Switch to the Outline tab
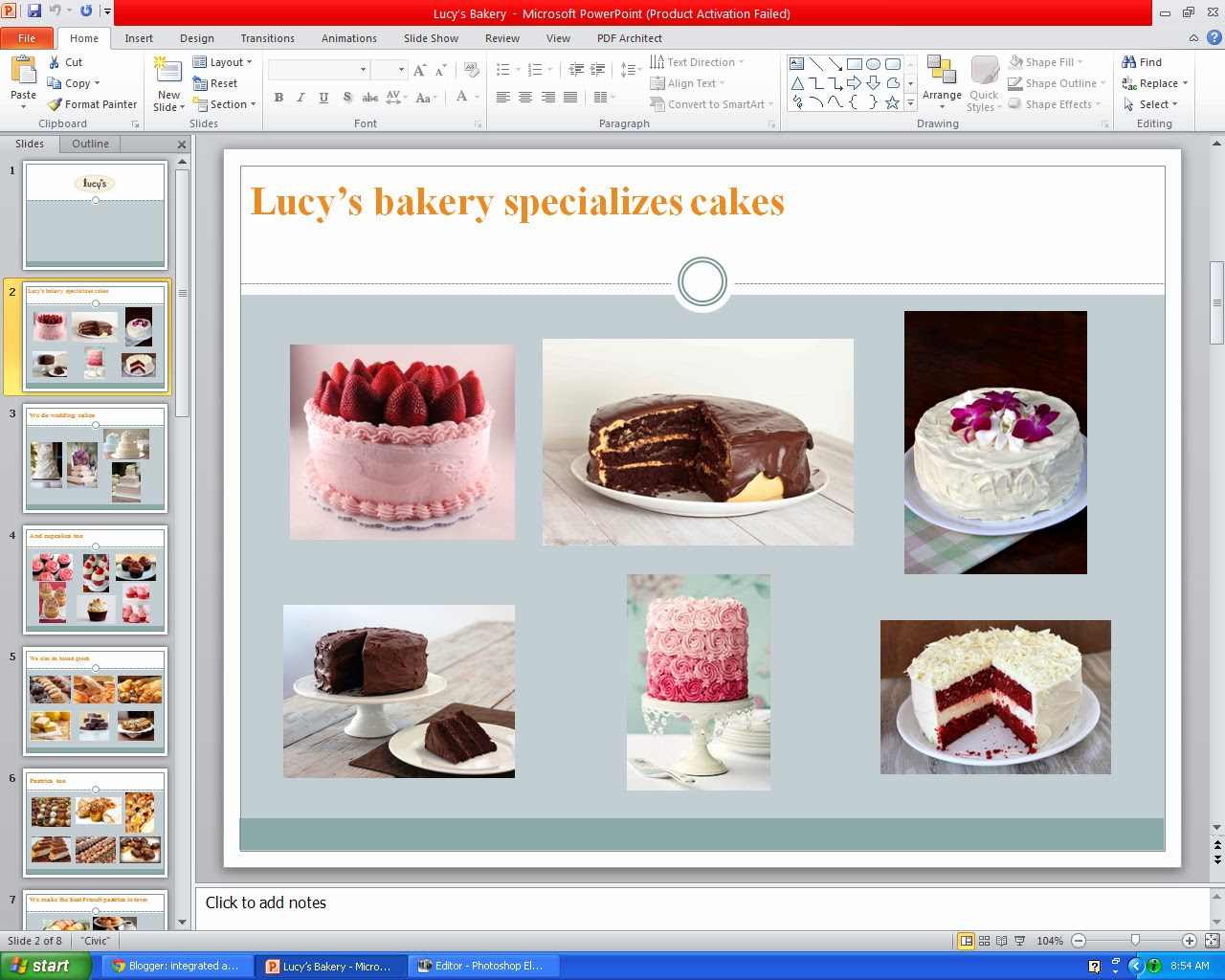The height and width of the screenshot is (980, 1225). [x=89, y=143]
